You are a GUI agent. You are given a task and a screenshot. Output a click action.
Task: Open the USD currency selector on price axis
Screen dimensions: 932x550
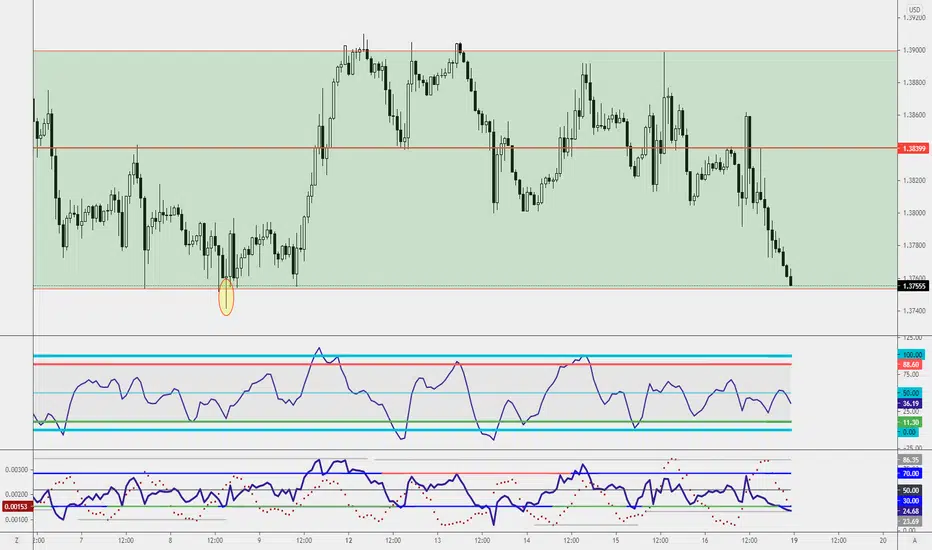click(x=914, y=10)
